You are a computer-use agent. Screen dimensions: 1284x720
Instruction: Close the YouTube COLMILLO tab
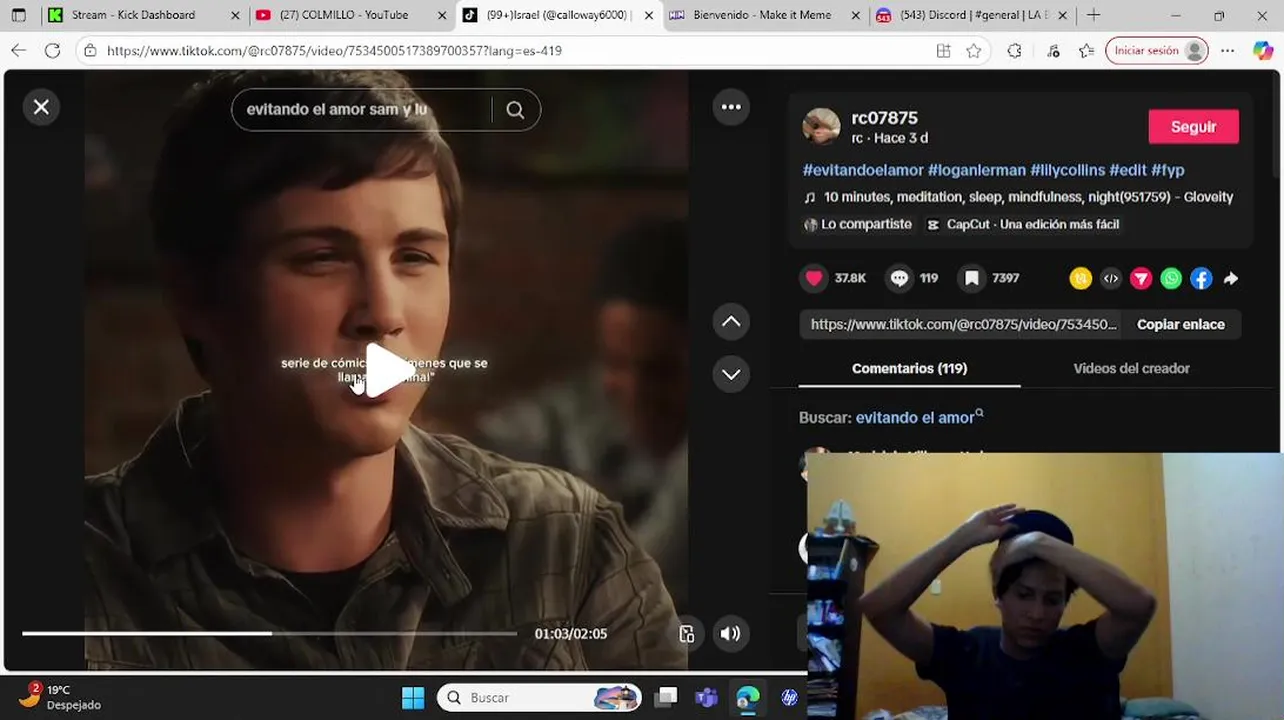pos(441,15)
